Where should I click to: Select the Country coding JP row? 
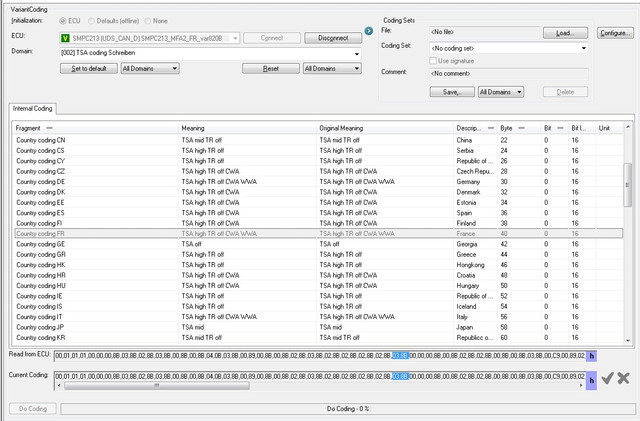[x=318, y=327]
